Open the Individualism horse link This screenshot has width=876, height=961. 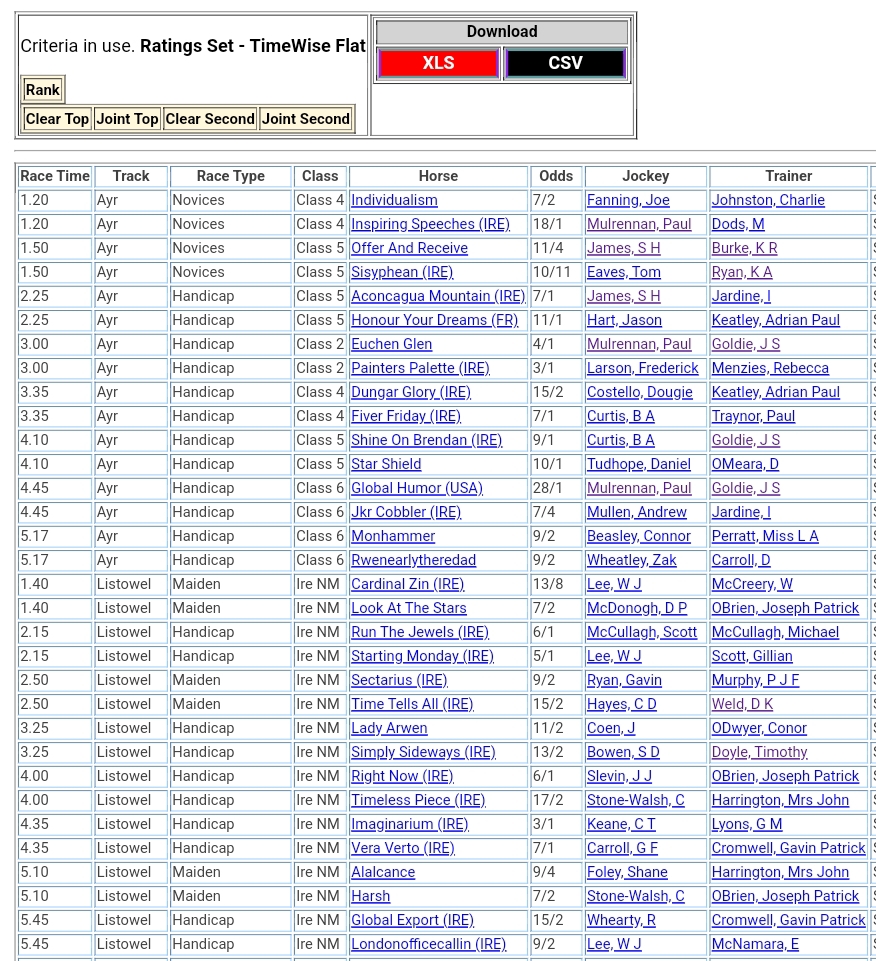pyautogui.click(x=394, y=200)
